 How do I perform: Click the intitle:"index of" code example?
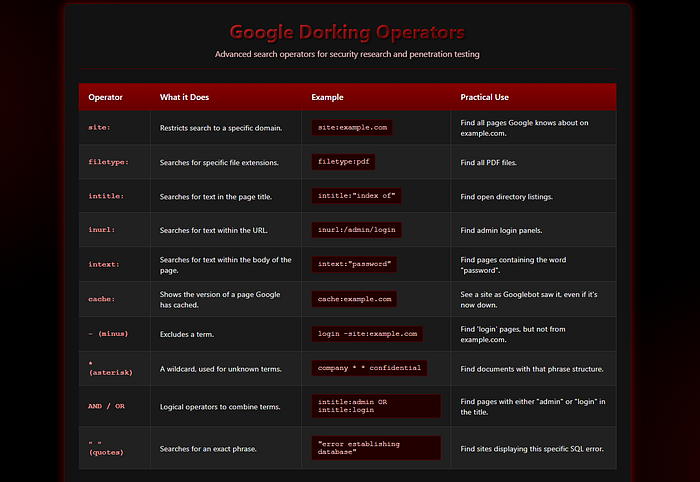coord(356,196)
